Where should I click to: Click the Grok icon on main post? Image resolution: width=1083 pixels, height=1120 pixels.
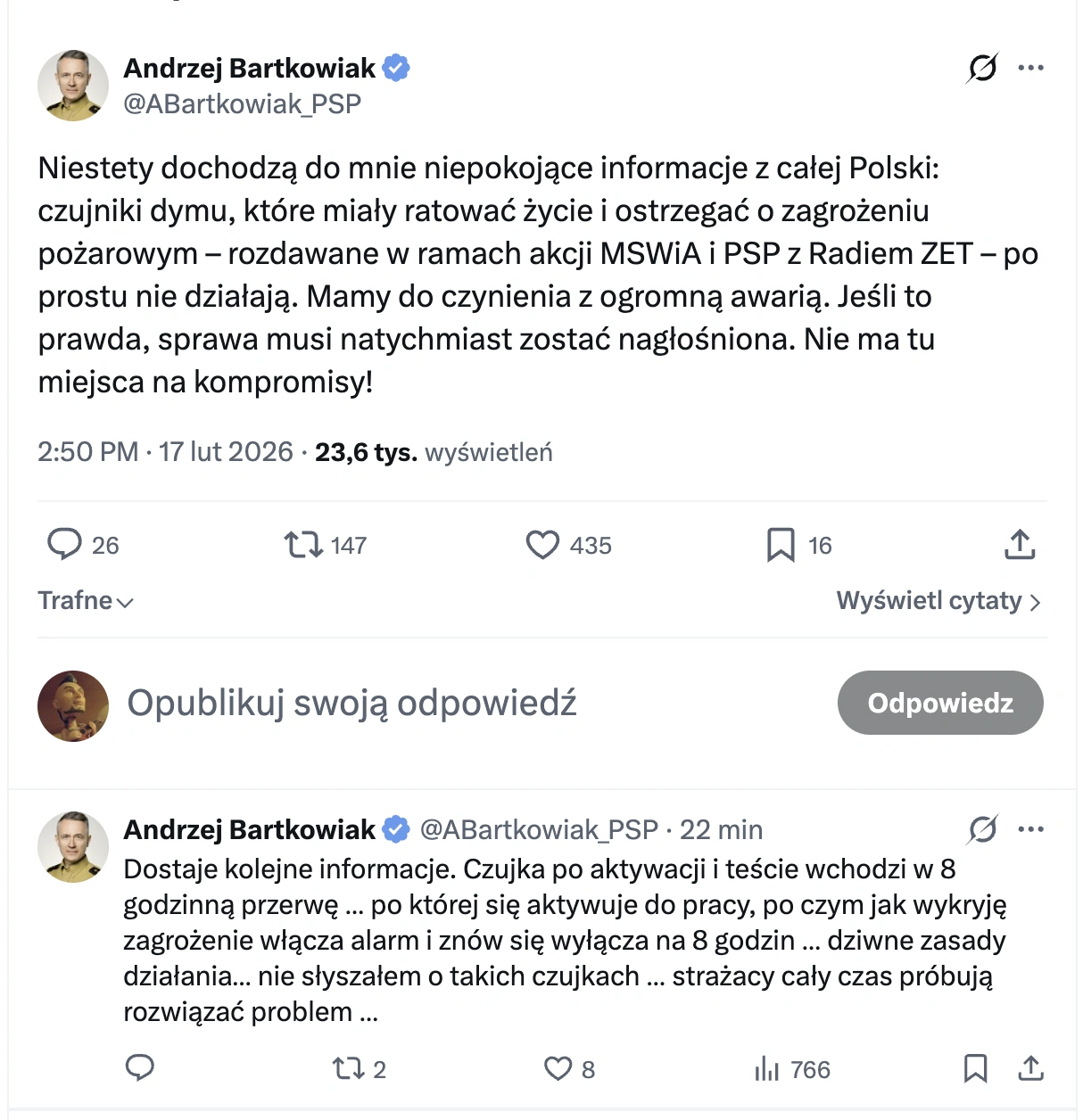pos(982,68)
